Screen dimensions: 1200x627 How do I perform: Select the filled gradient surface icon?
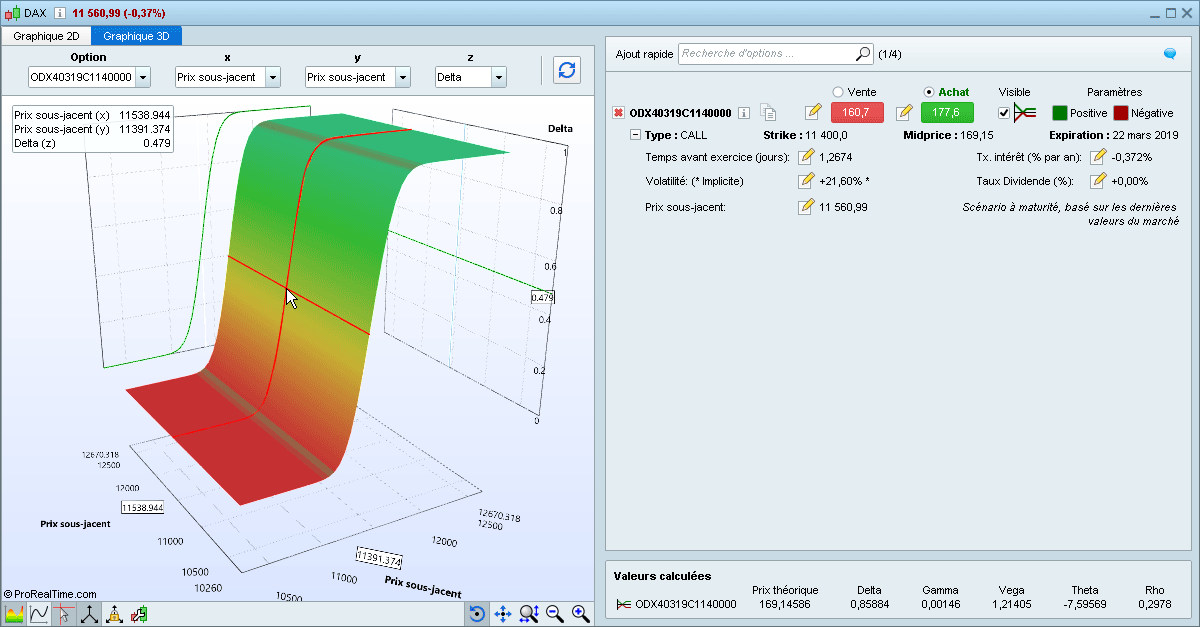[16, 614]
